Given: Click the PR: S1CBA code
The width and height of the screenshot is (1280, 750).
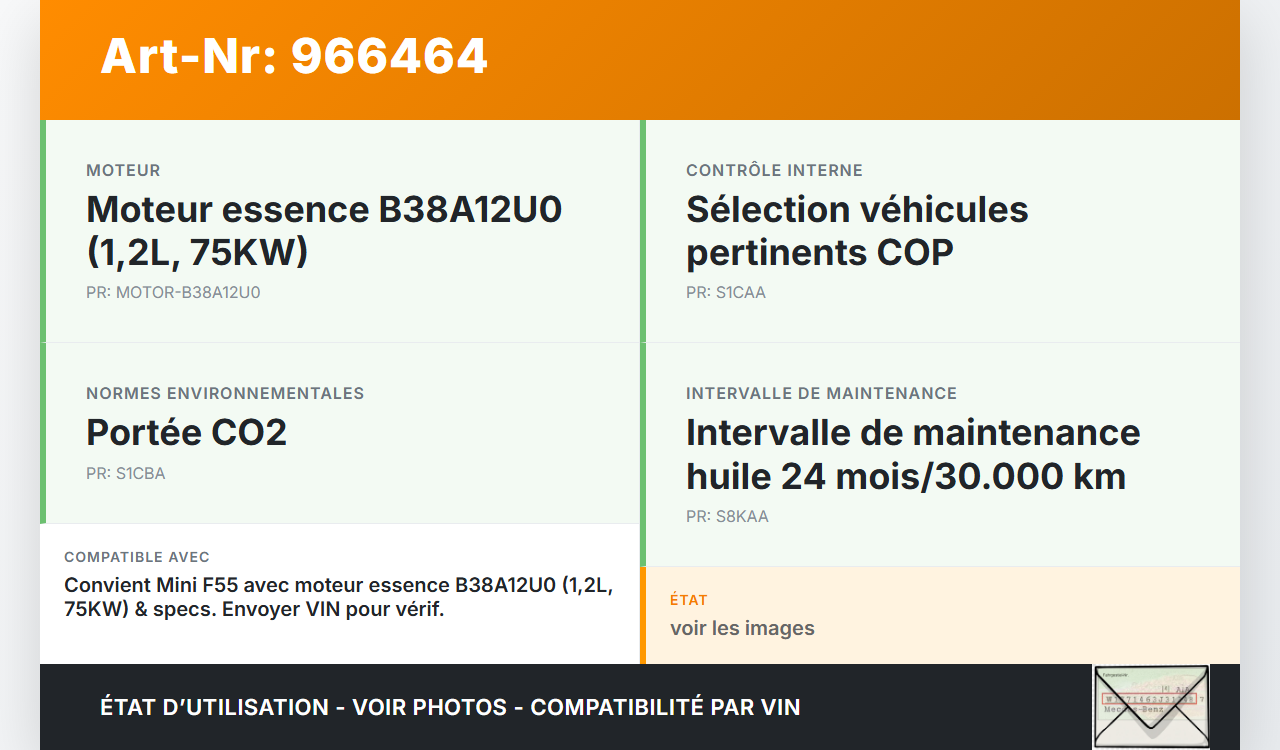Looking at the screenshot, I should [126, 474].
